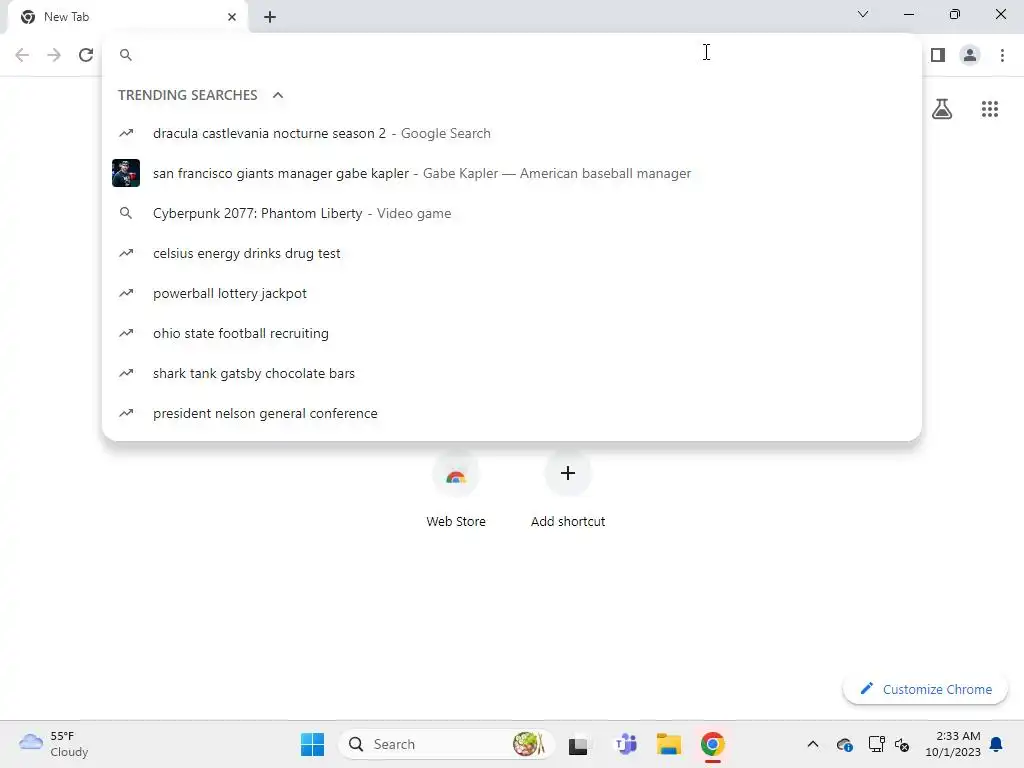1024x768 pixels.
Task: Click the browser forward arrow
Action: pos(54,55)
